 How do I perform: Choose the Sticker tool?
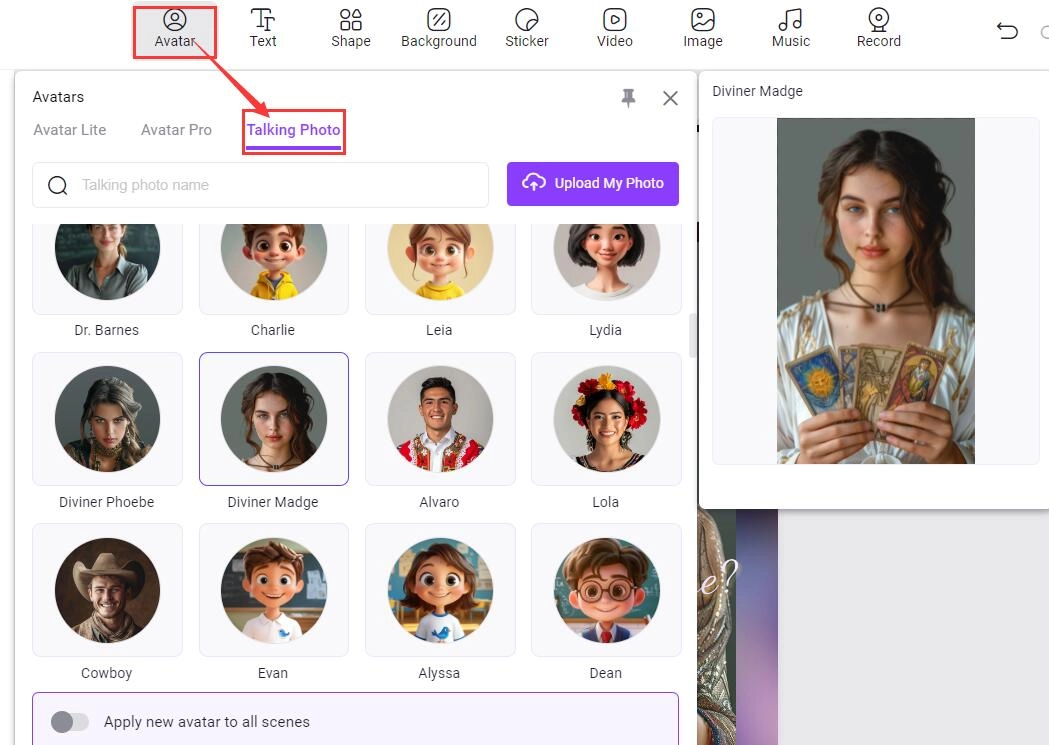tap(527, 28)
